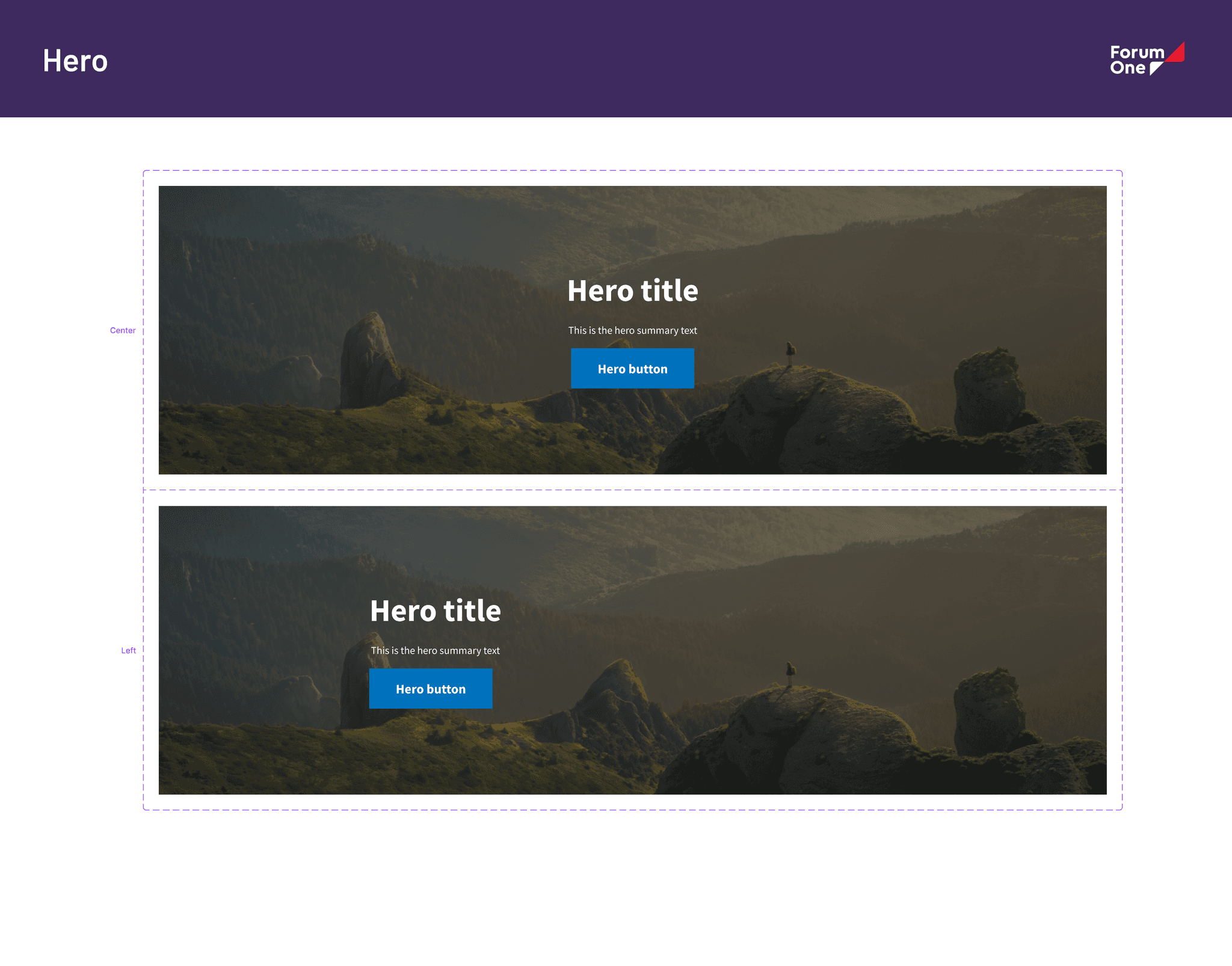This screenshot has width=1232, height=966.
Task: Select the Left hero background image
Action: pyautogui.click(x=632, y=650)
